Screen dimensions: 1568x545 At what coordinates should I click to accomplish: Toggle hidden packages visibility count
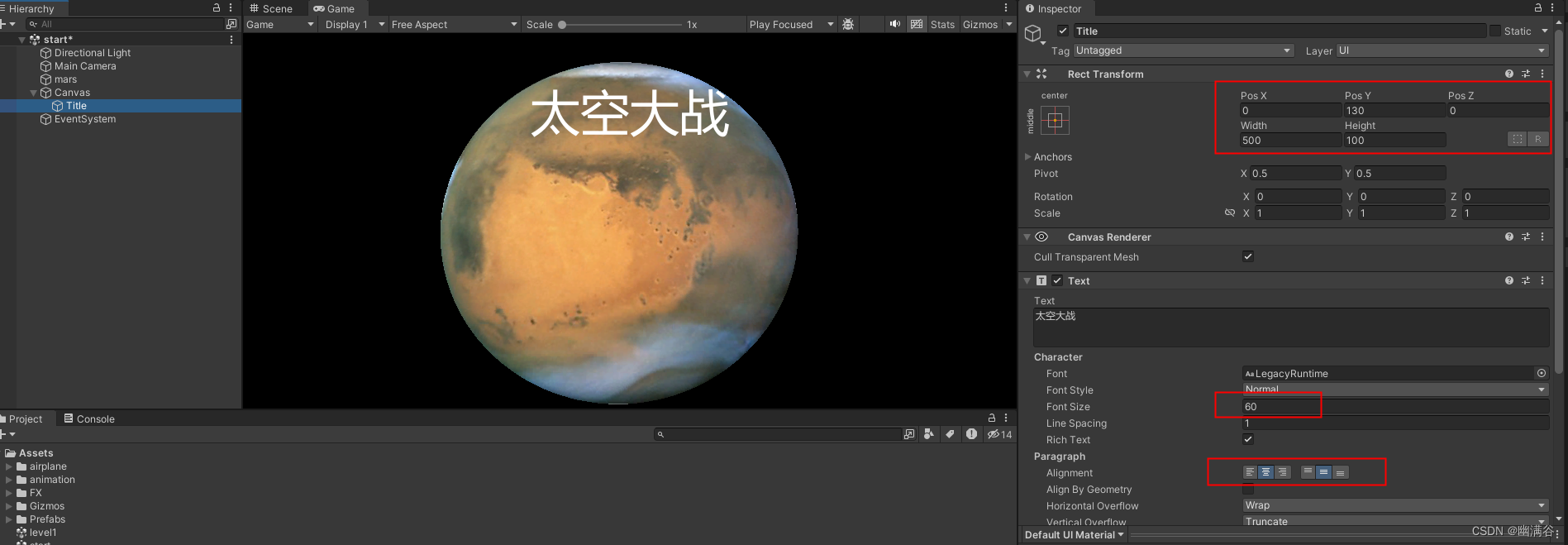pyautogui.click(x=999, y=434)
